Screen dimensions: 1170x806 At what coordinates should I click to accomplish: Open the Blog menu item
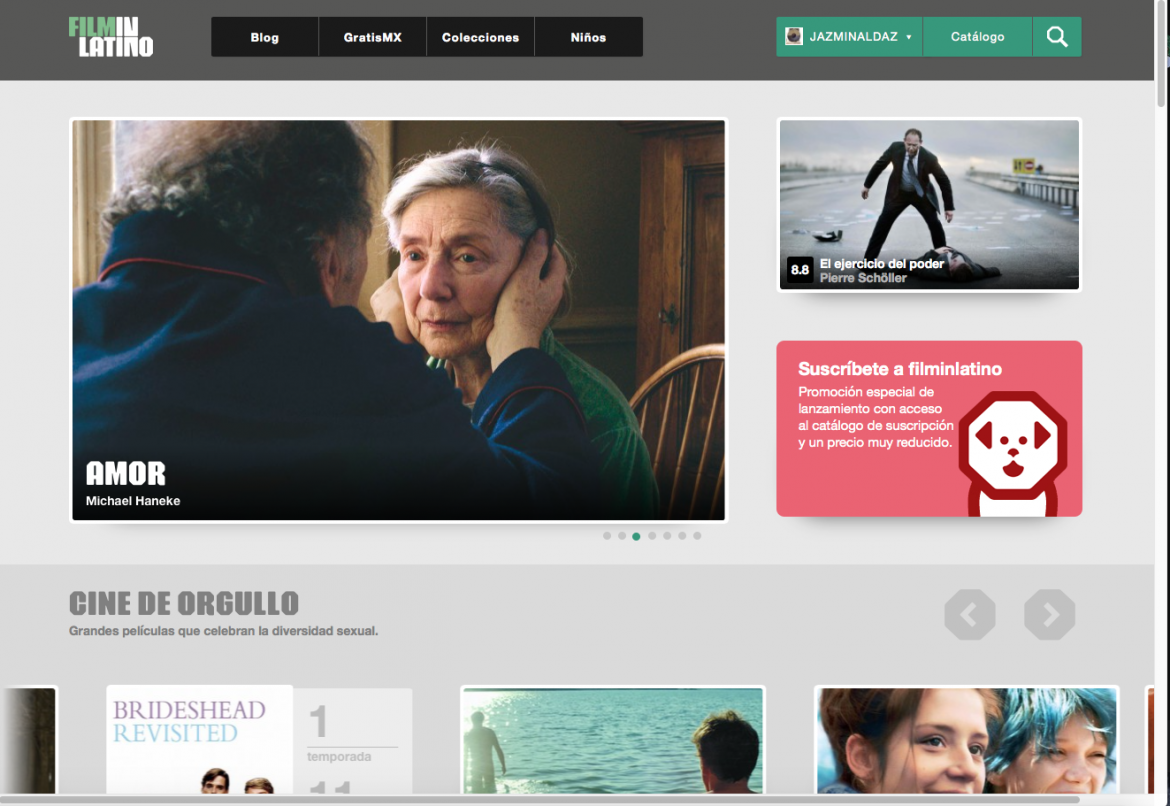[x=265, y=37]
